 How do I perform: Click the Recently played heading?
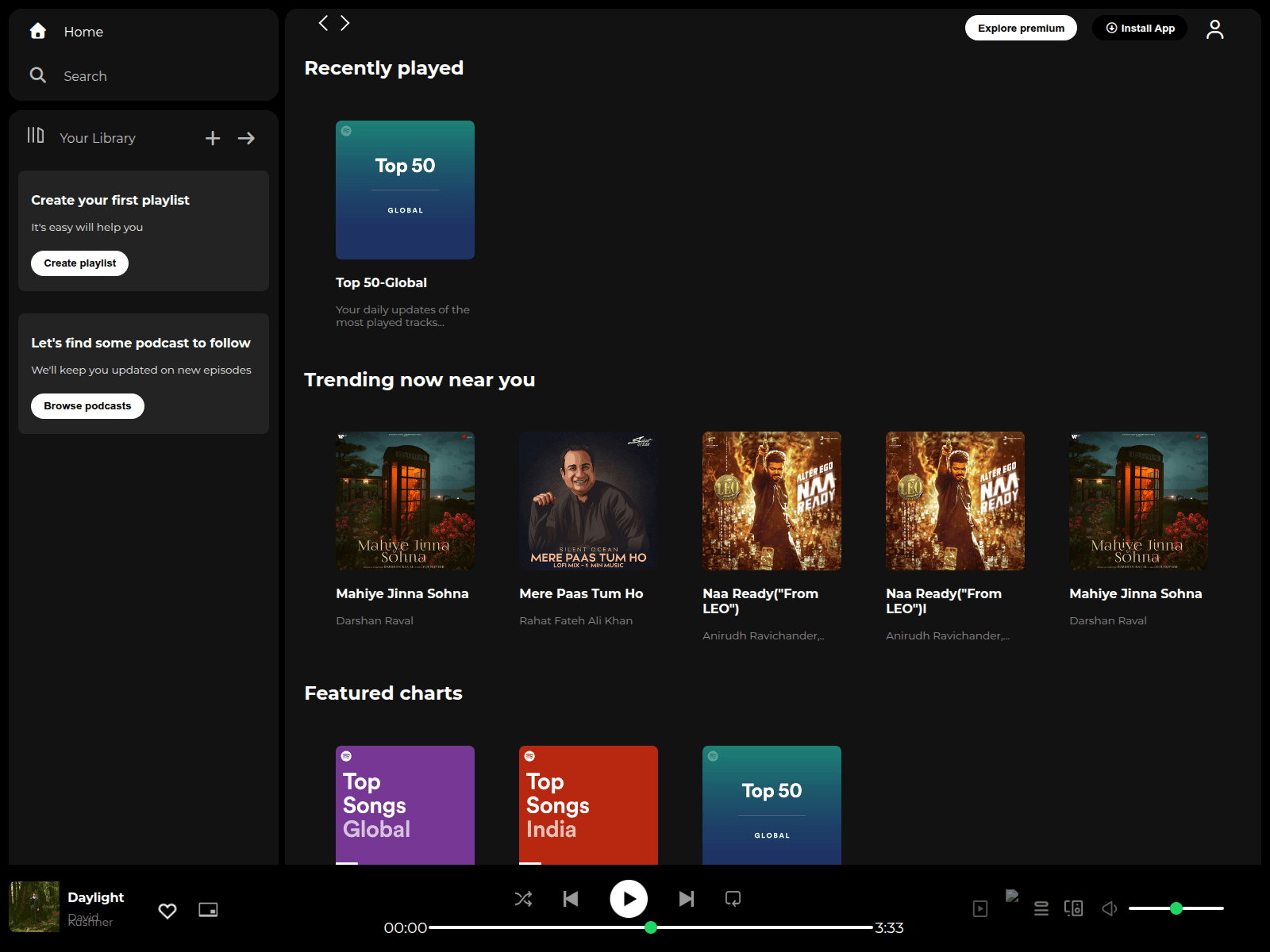[384, 68]
